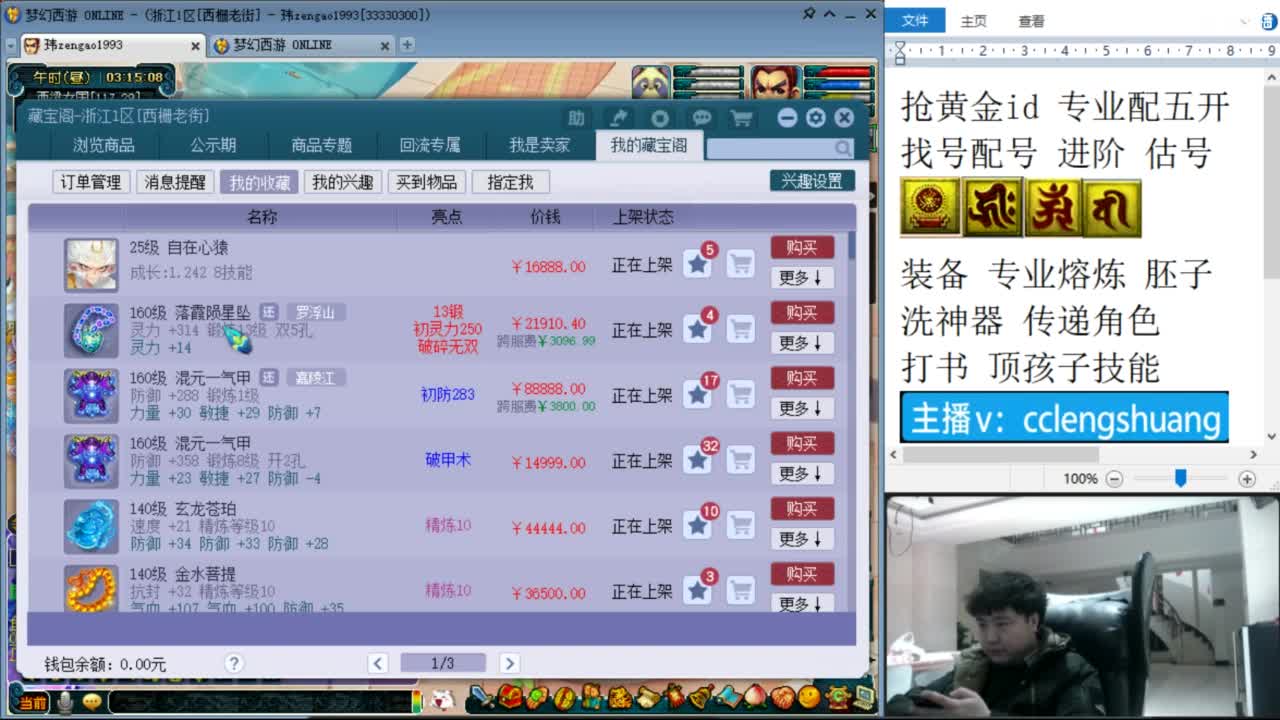Add 自在心猿 to shopping cart
The height and width of the screenshot is (720, 1280).
click(x=740, y=264)
